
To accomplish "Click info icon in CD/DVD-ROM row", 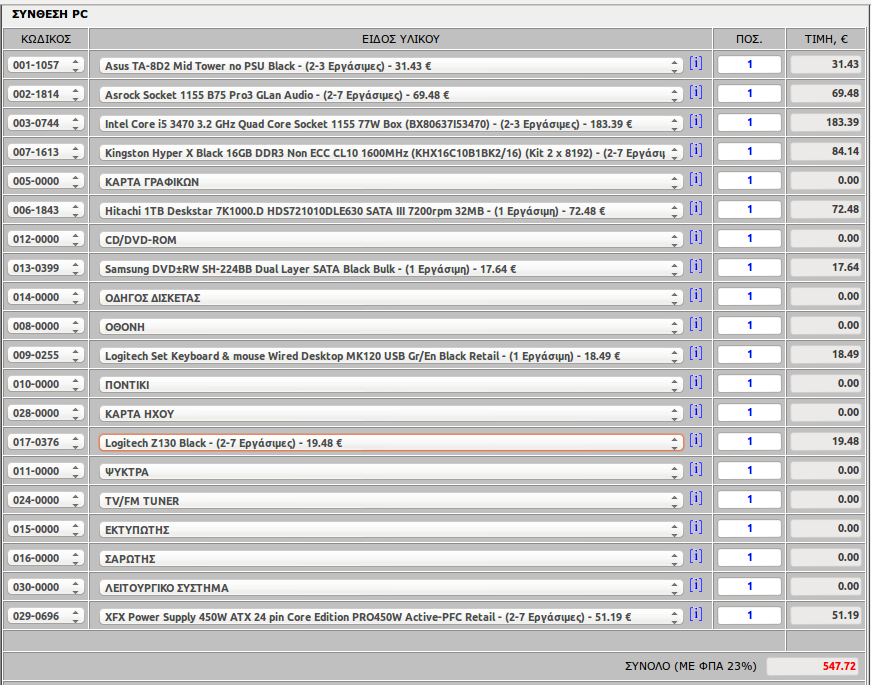I will point(695,237).
